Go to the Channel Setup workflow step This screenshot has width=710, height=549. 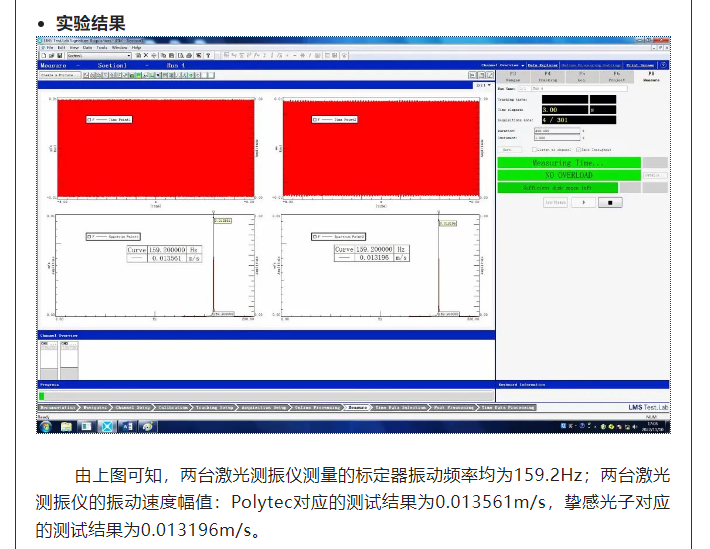coord(133,408)
